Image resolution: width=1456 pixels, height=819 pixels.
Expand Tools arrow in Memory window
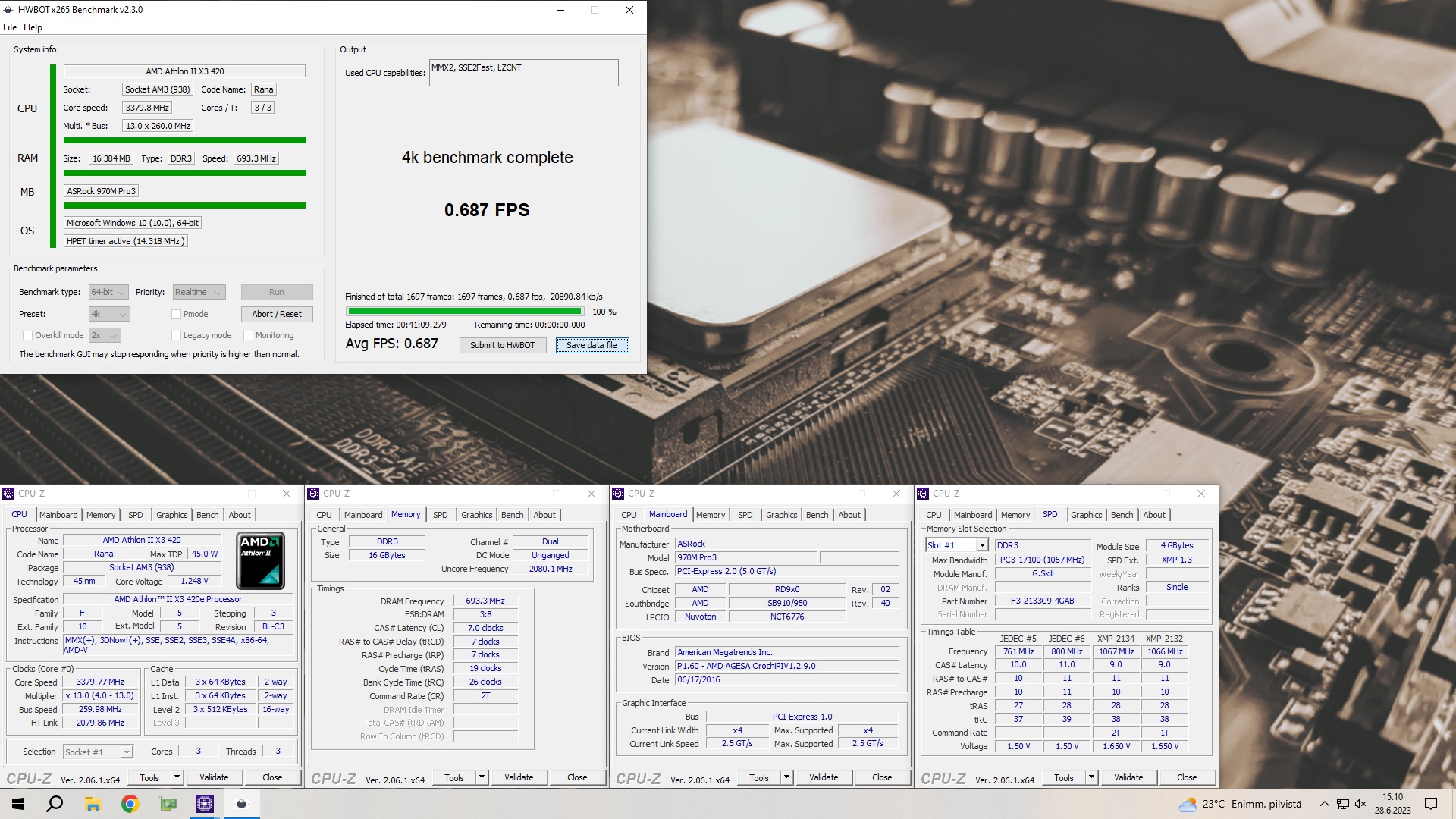[x=482, y=777]
